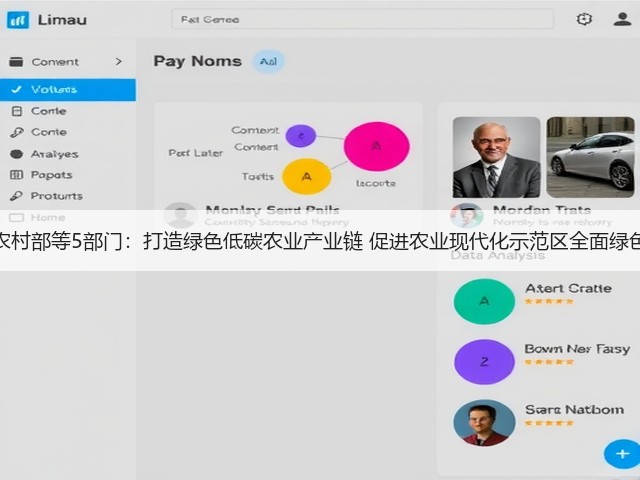Viewport: 640px width, 480px height.
Task: Open the Atert Cratte entry
Action: pyautogui.click(x=569, y=288)
